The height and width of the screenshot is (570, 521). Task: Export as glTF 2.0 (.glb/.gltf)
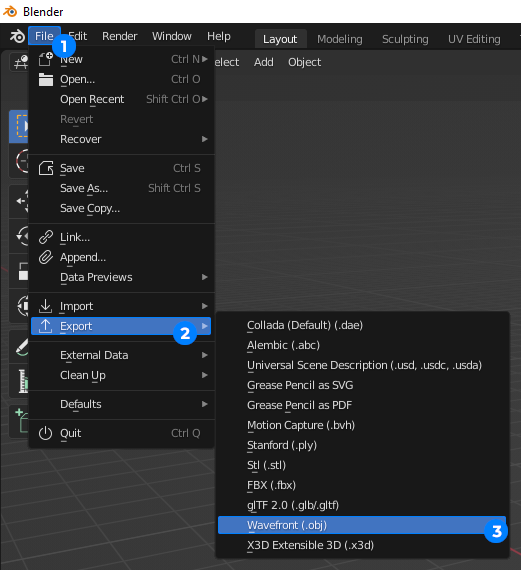click(362, 505)
